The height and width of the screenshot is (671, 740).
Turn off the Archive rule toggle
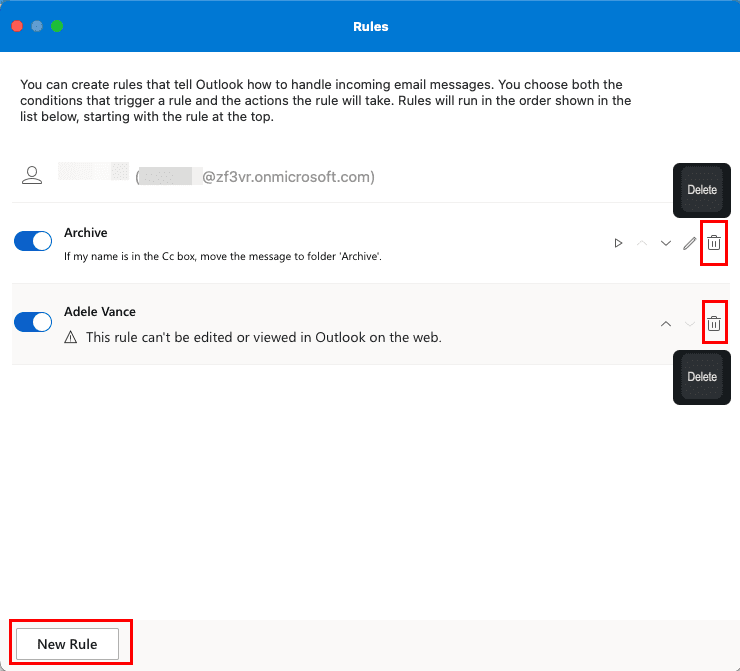pyautogui.click(x=33, y=241)
